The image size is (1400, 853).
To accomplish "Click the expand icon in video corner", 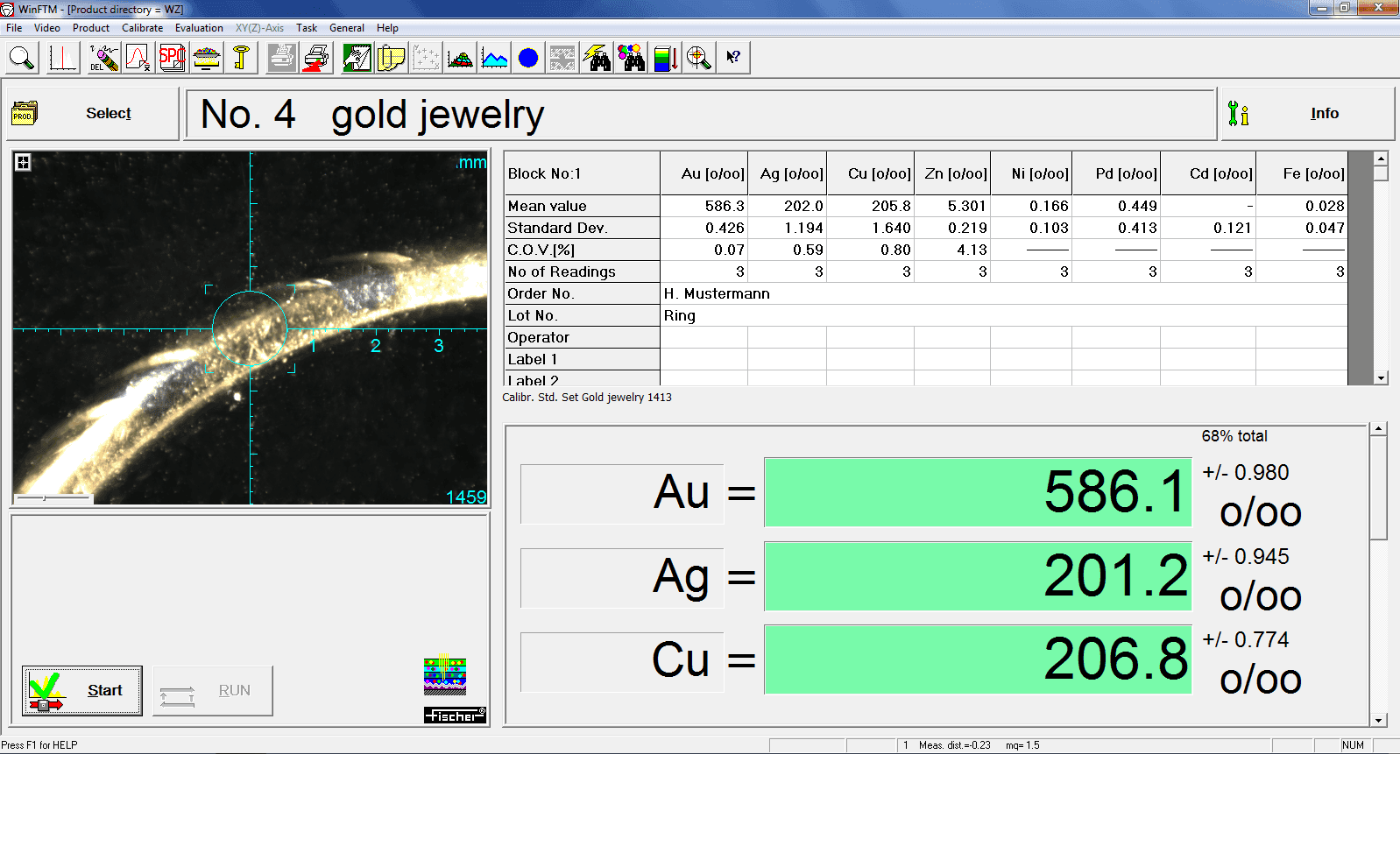I will tap(24, 162).
